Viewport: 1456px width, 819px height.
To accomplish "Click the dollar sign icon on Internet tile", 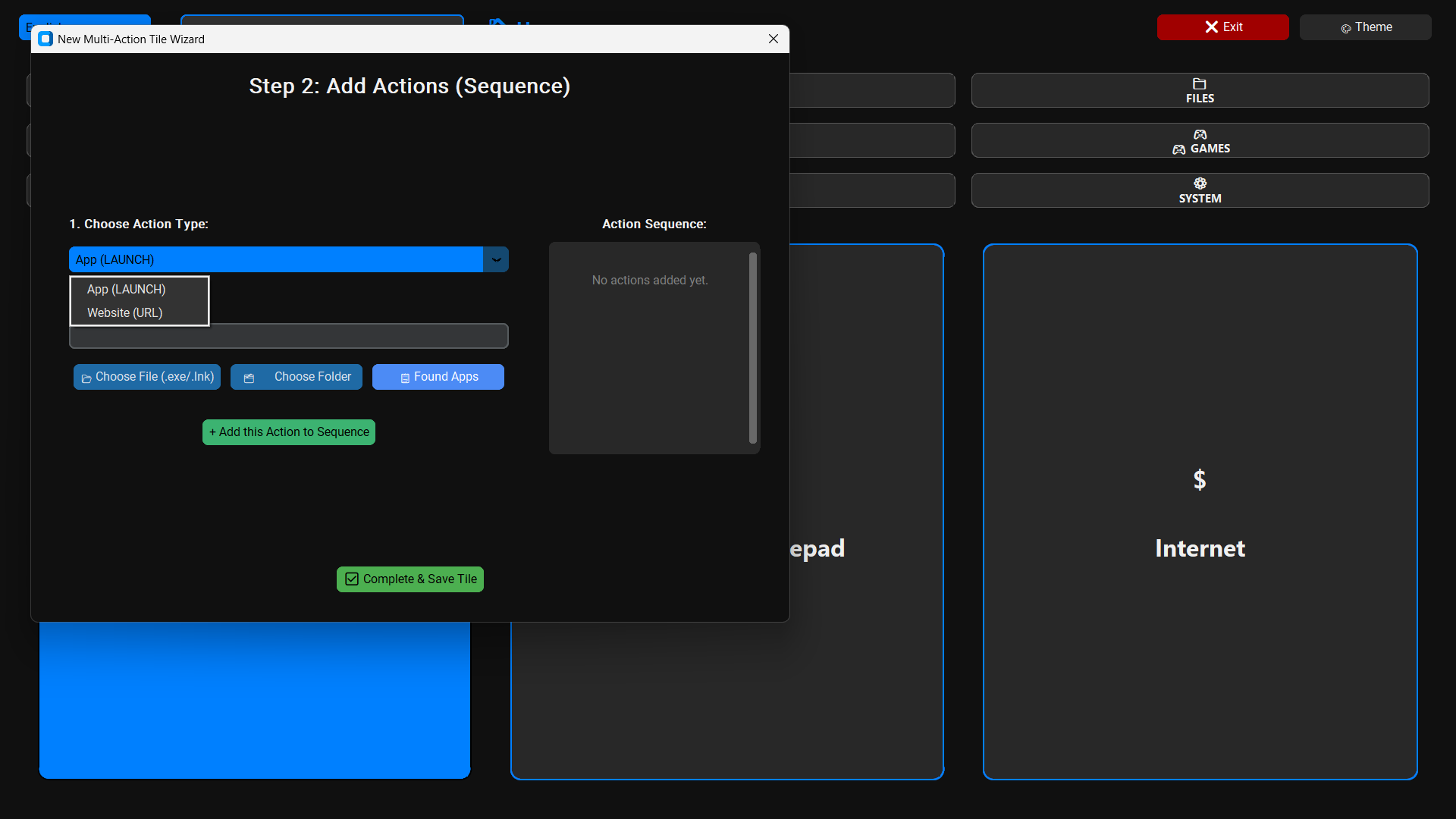I will tap(1199, 479).
